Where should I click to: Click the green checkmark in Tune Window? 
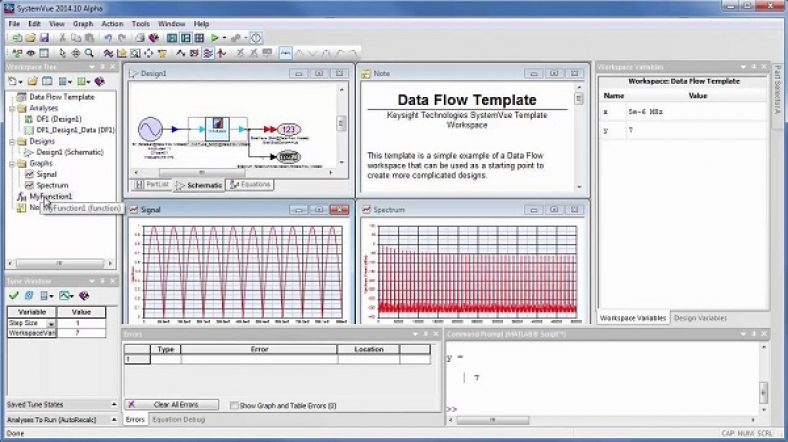14,296
